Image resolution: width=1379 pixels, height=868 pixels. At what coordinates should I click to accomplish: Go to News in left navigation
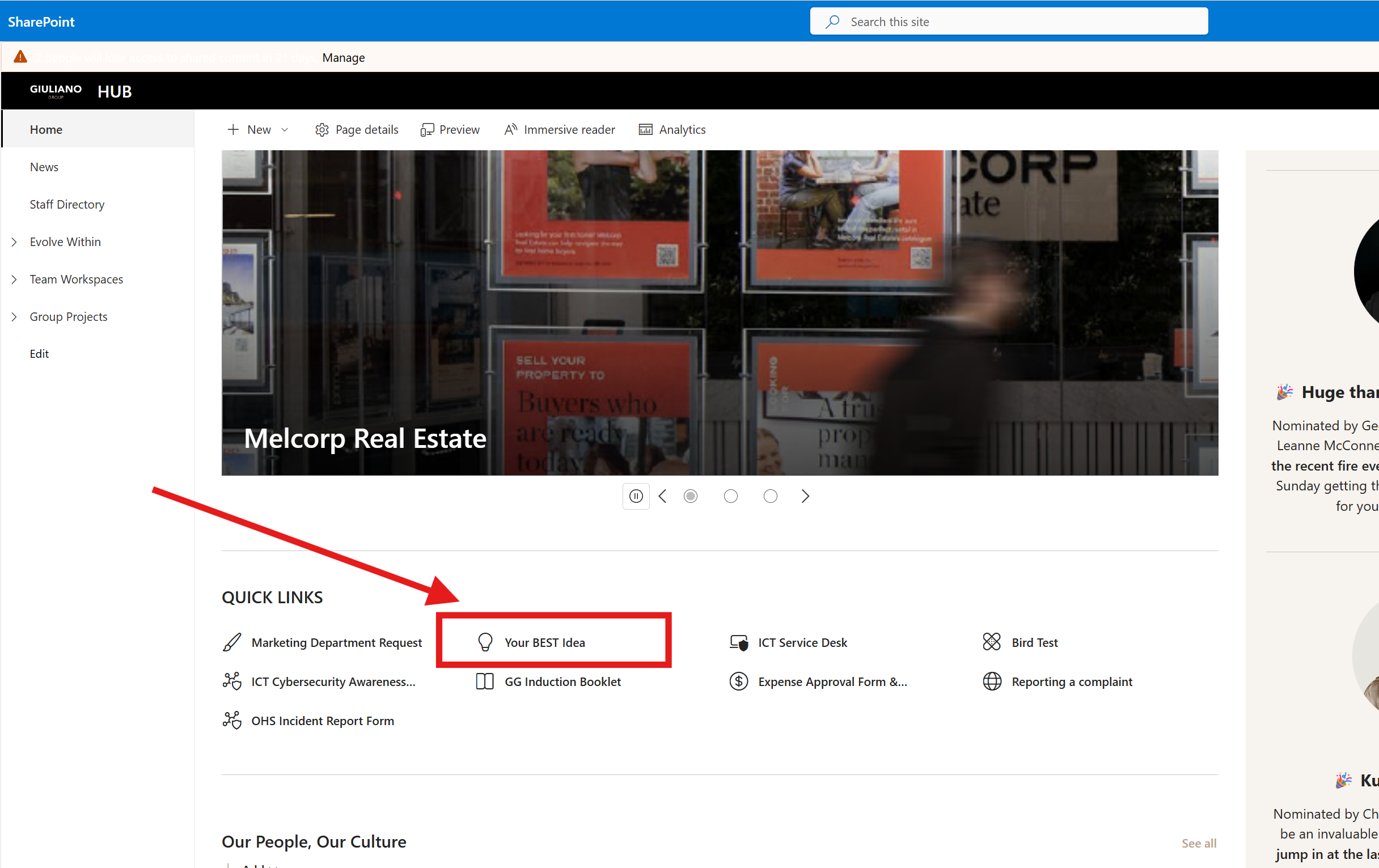click(x=44, y=167)
